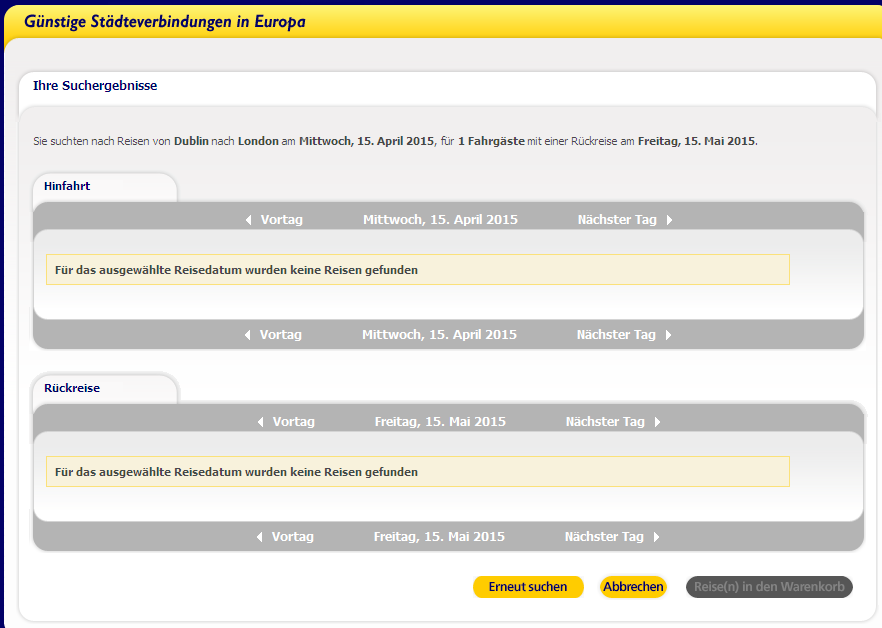Viewport: 882px width, 628px height.
Task: Click the Erneut suchen button
Action: pos(528,587)
